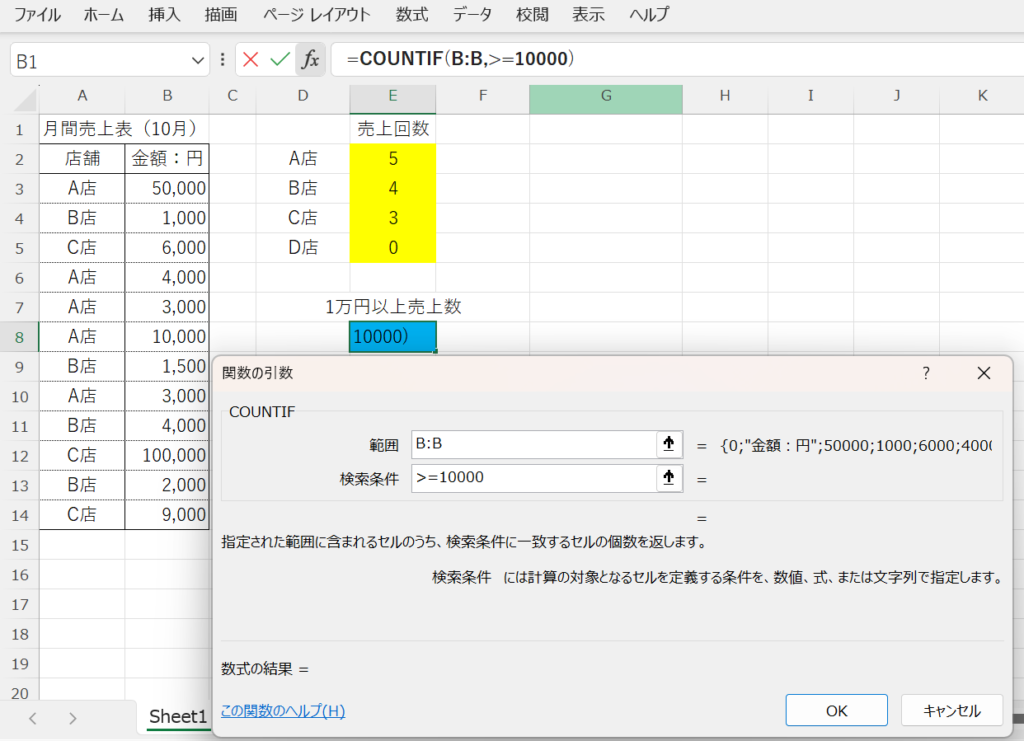Click the green checkmark enter icon

tap(280, 59)
